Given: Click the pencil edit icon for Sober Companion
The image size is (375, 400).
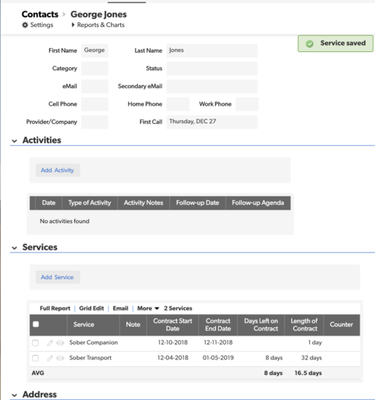Looking at the screenshot, I should point(50,343).
